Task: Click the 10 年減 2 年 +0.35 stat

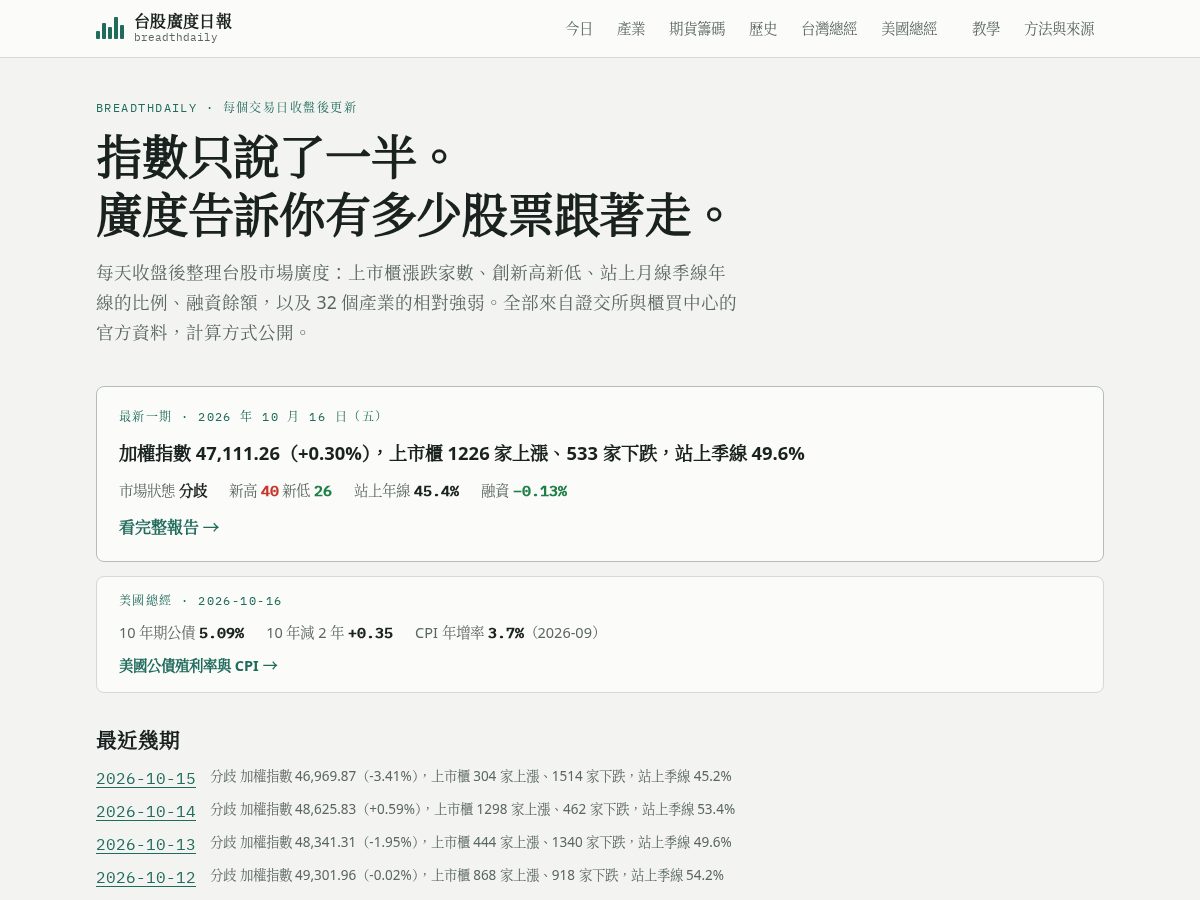Action: (329, 633)
